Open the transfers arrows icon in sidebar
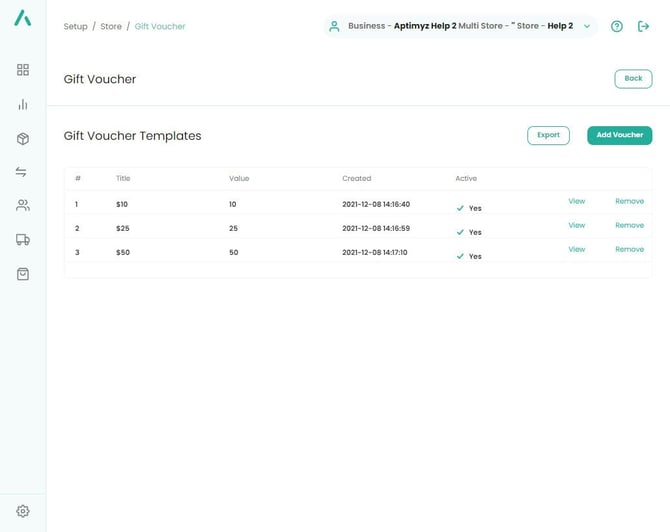Image resolution: width=670 pixels, height=532 pixels. click(22, 172)
